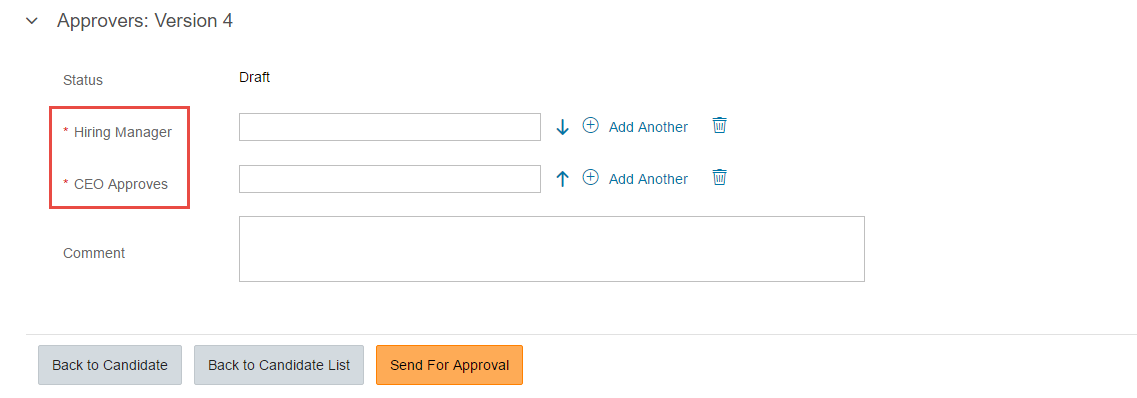Click the Back to Candidate button
Screen dimensions: 1137x398
click(x=110, y=365)
